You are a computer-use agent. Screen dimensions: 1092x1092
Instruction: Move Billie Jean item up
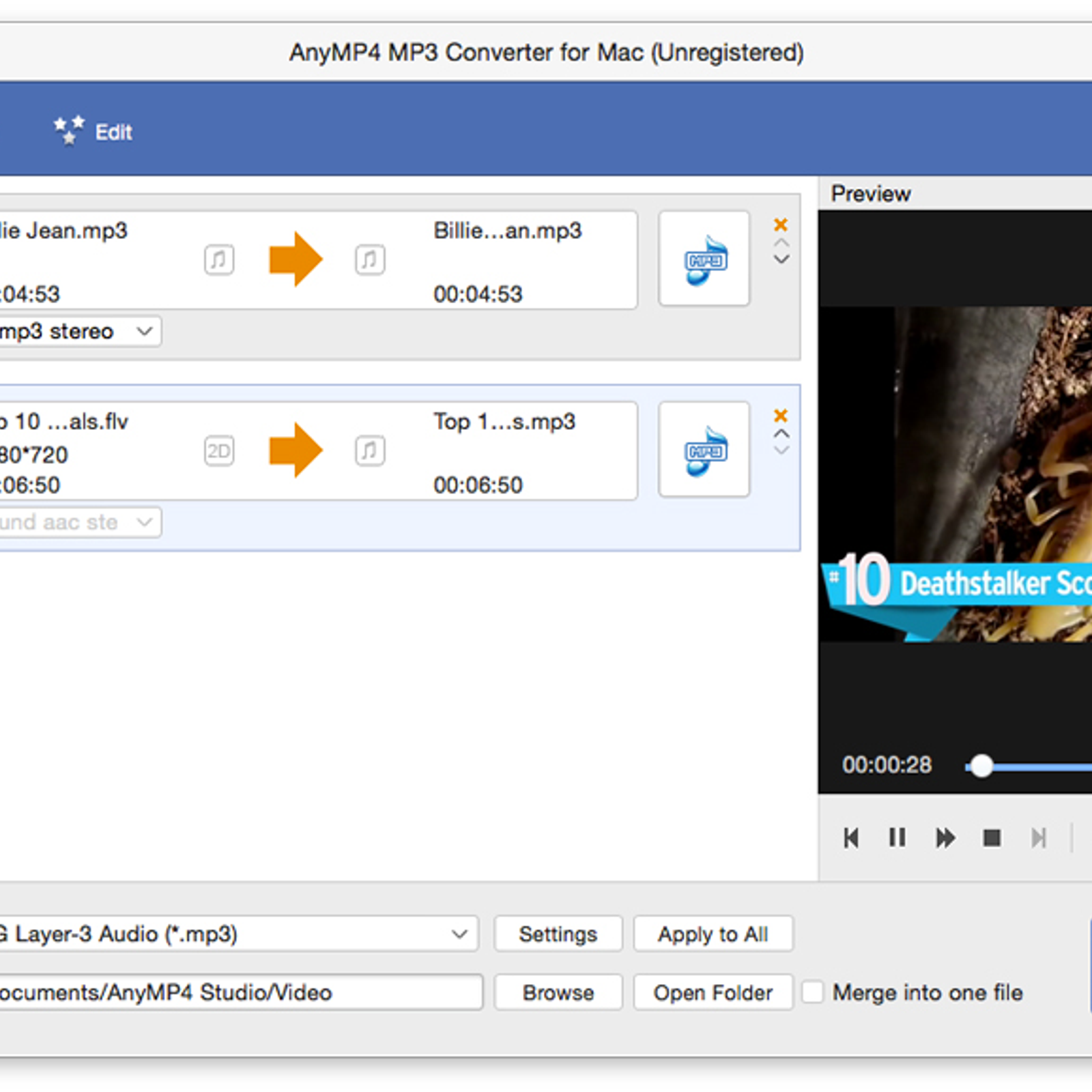(781, 242)
